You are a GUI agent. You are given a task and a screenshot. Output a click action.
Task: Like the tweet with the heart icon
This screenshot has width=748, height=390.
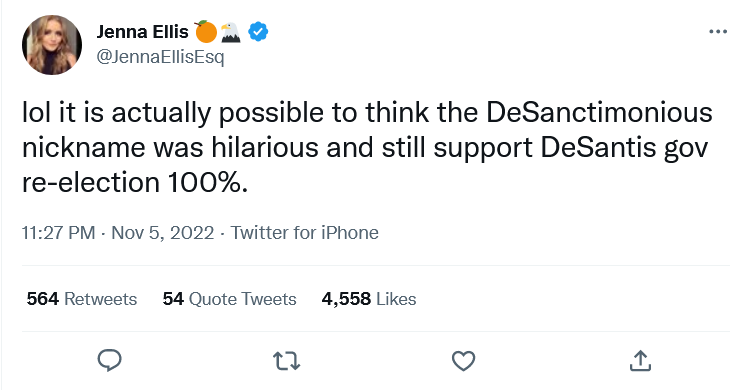(x=463, y=361)
